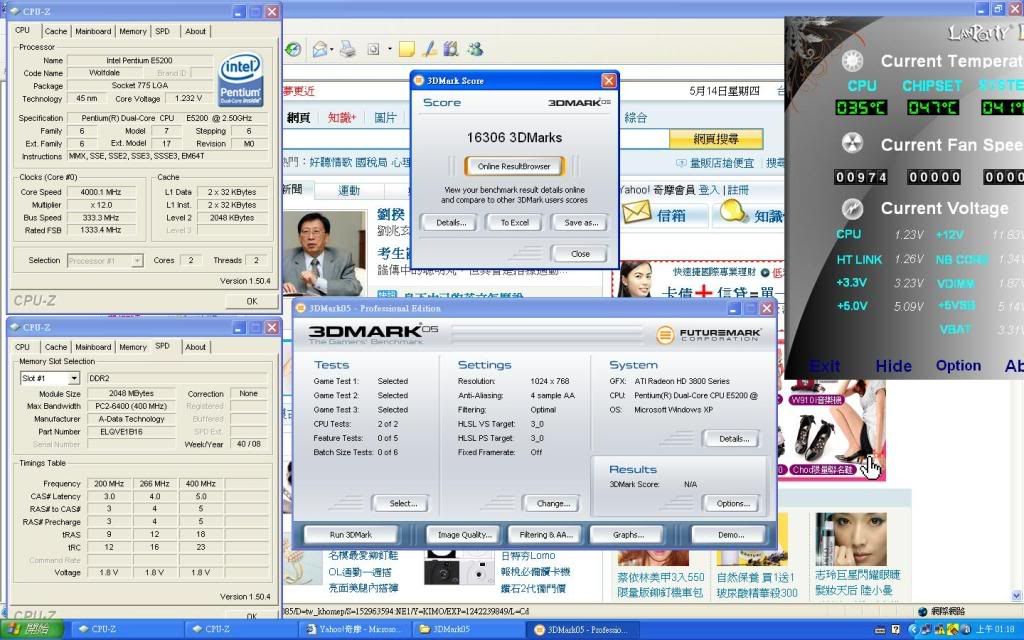Click the temperature sun icon in LanParty monitor
The image size is (1024, 640).
(x=852, y=61)
